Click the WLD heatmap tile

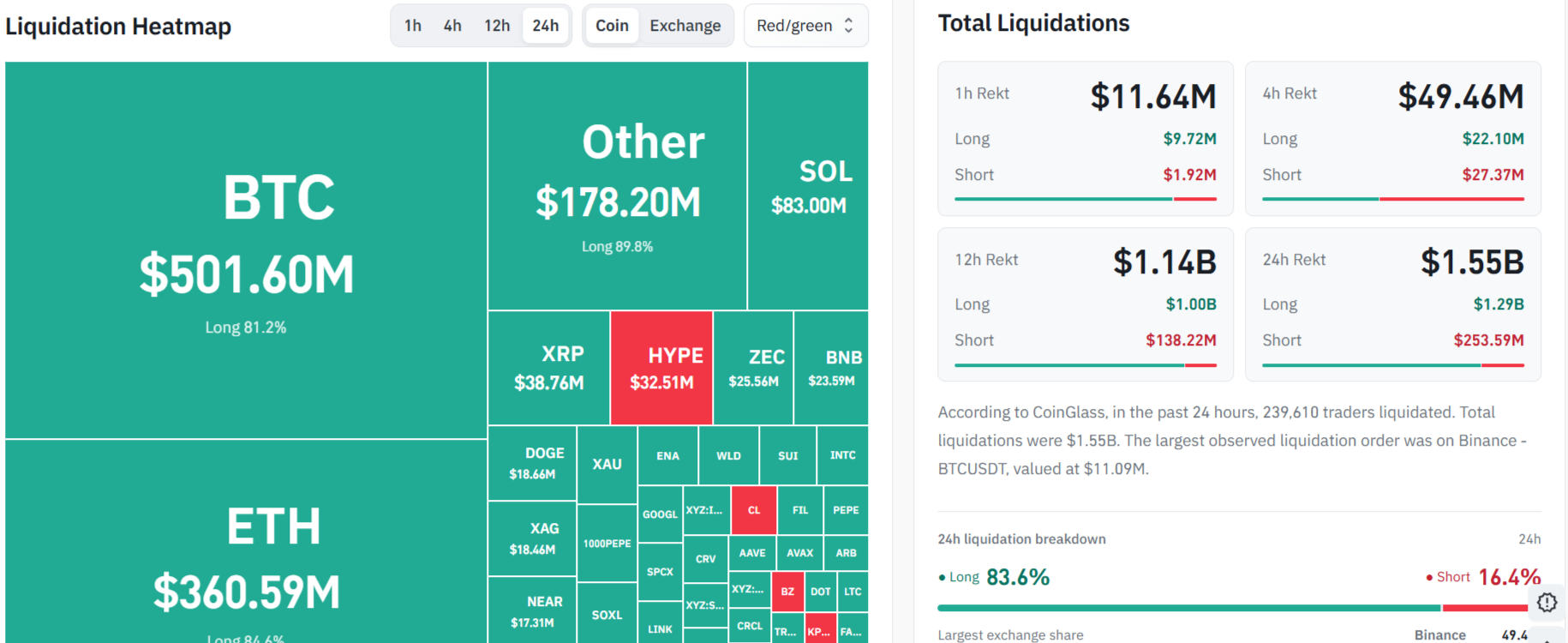coord(729,455)
